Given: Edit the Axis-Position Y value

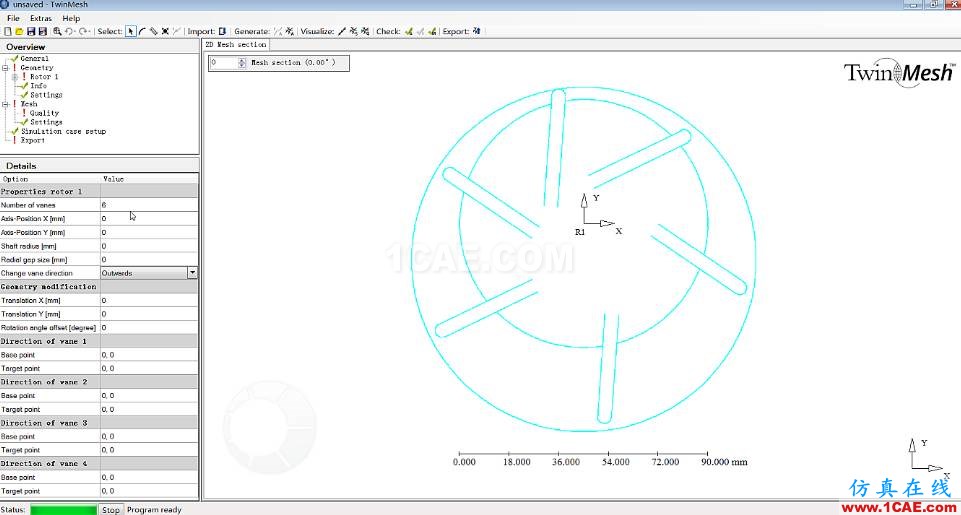Looking at the screenshot, I should 149,232.
